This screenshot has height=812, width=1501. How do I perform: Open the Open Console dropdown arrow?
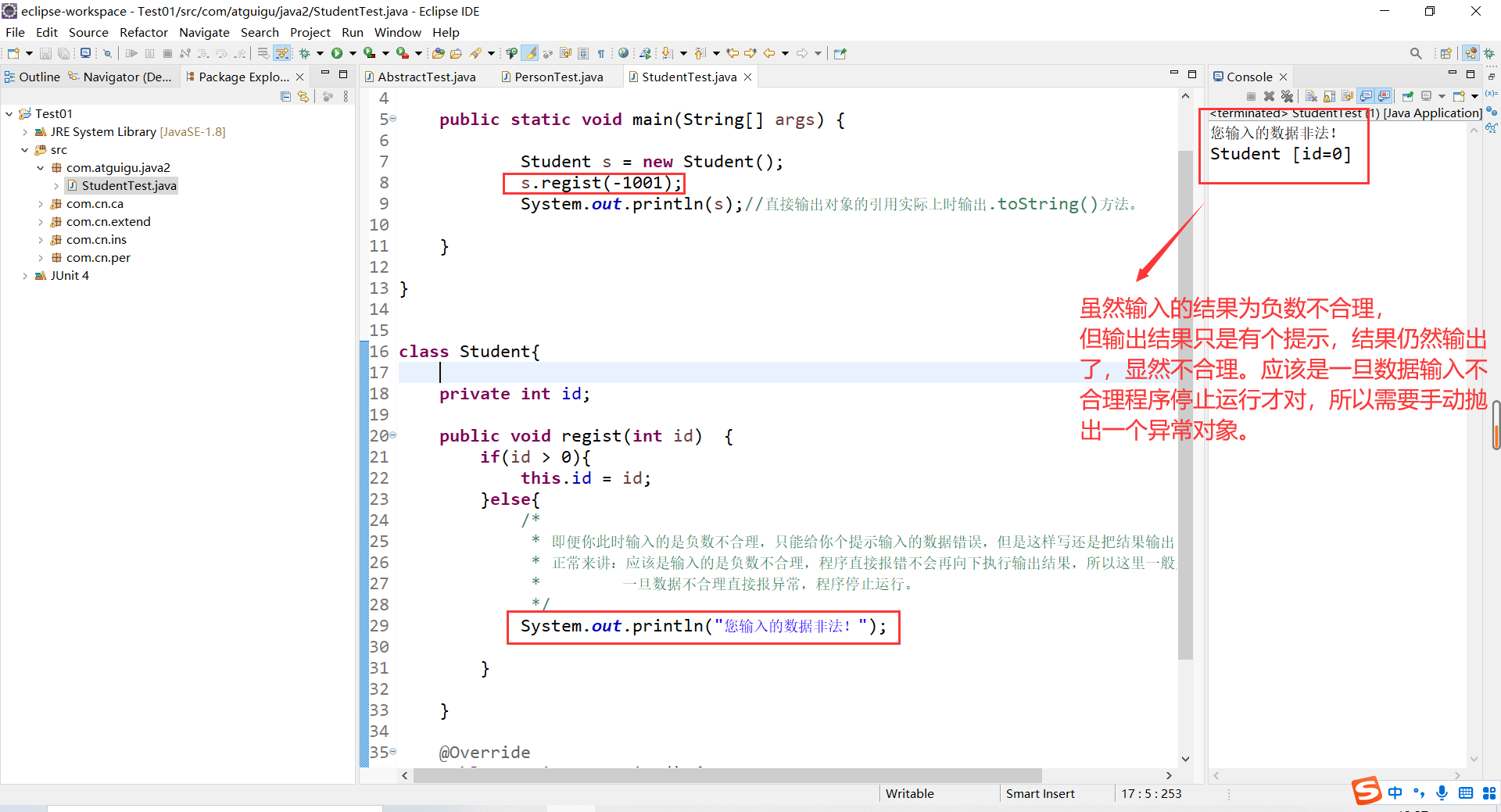[x=1474, y=96]
